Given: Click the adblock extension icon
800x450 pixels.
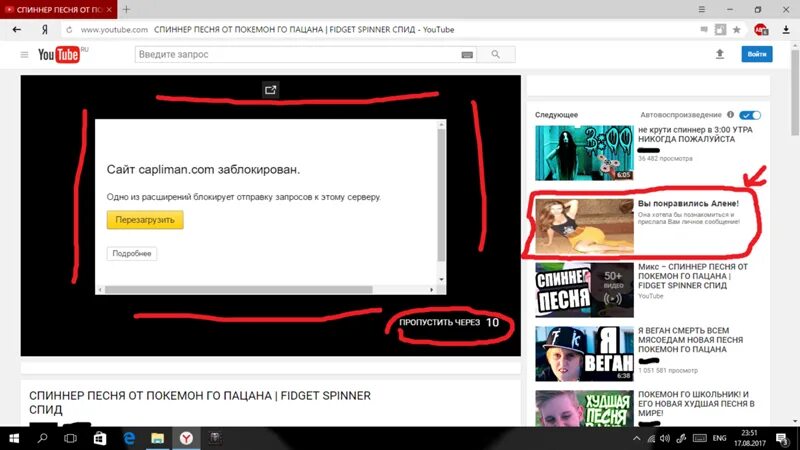Looking at the screenshot, I should [761, 30].
